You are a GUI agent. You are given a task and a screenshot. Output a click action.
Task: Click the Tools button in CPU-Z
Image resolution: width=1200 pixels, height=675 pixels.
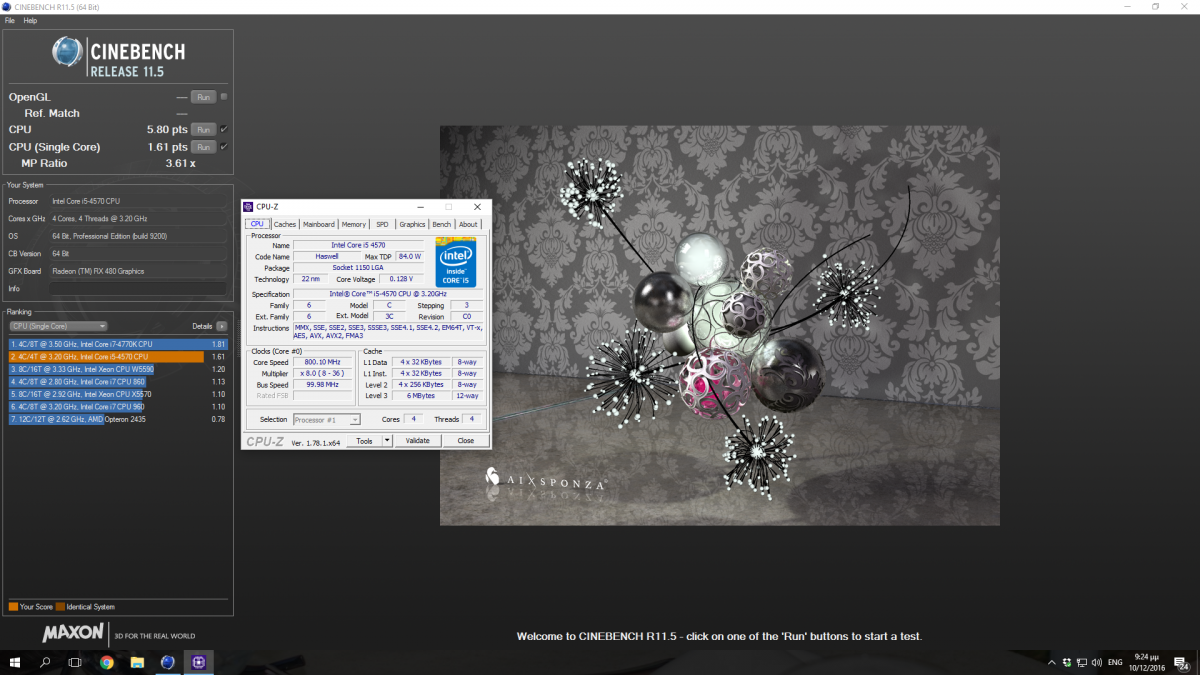click(364, 441)
